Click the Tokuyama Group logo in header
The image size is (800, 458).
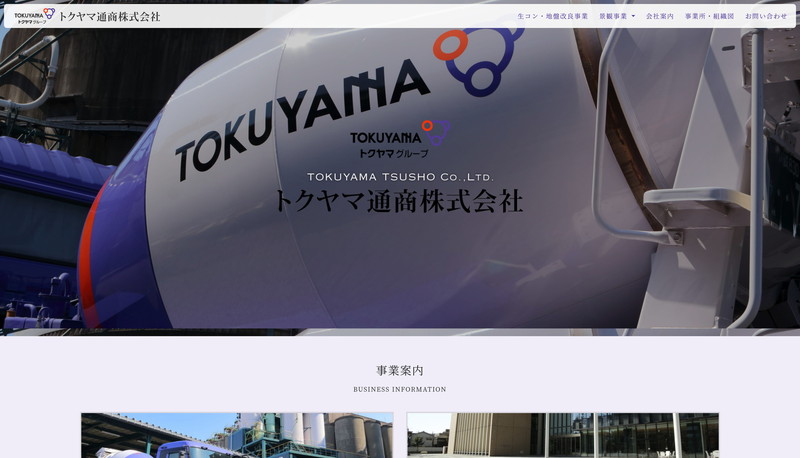[x=34, y=16]
